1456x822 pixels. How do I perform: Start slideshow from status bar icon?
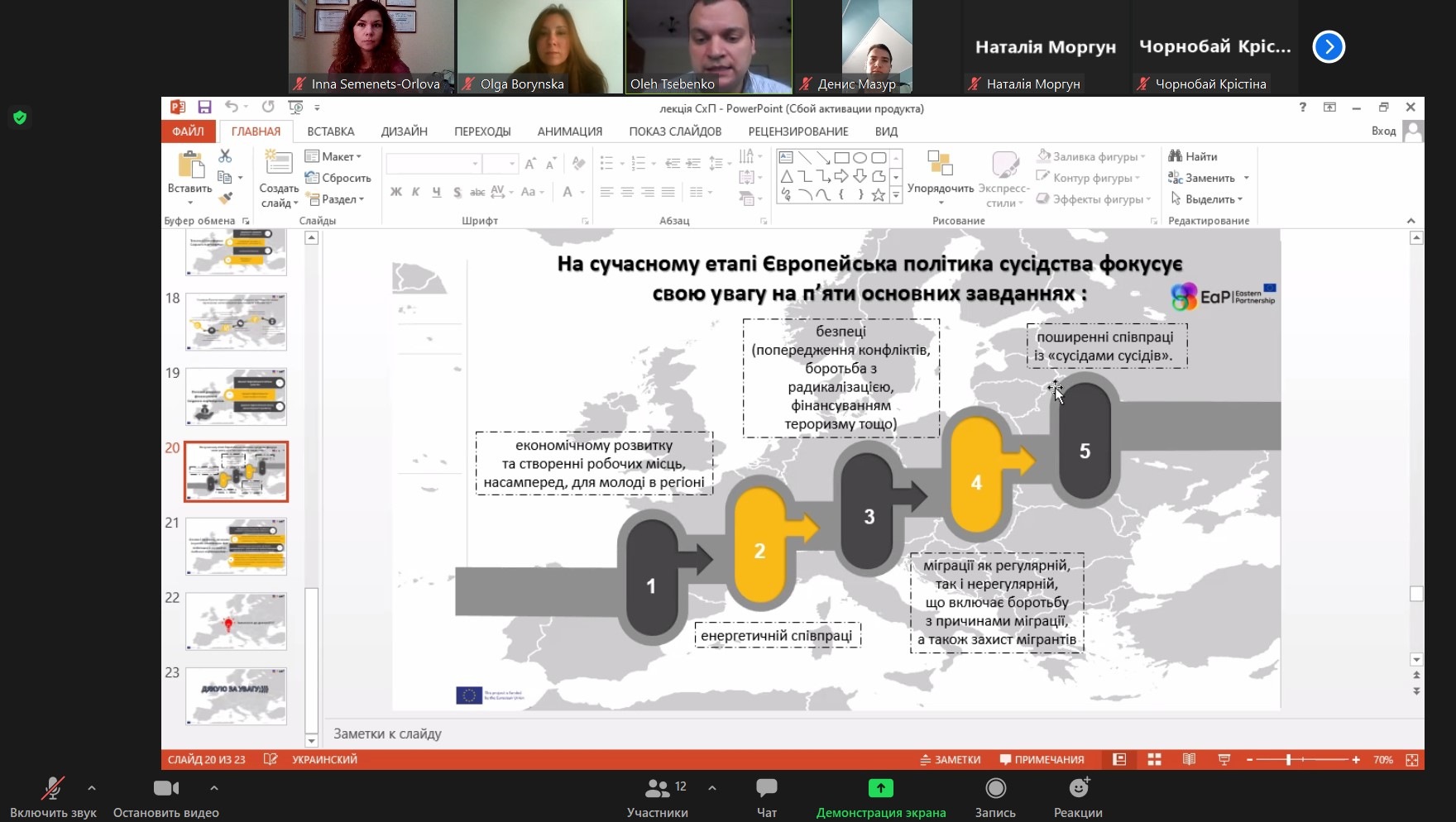click(1224, 759)
